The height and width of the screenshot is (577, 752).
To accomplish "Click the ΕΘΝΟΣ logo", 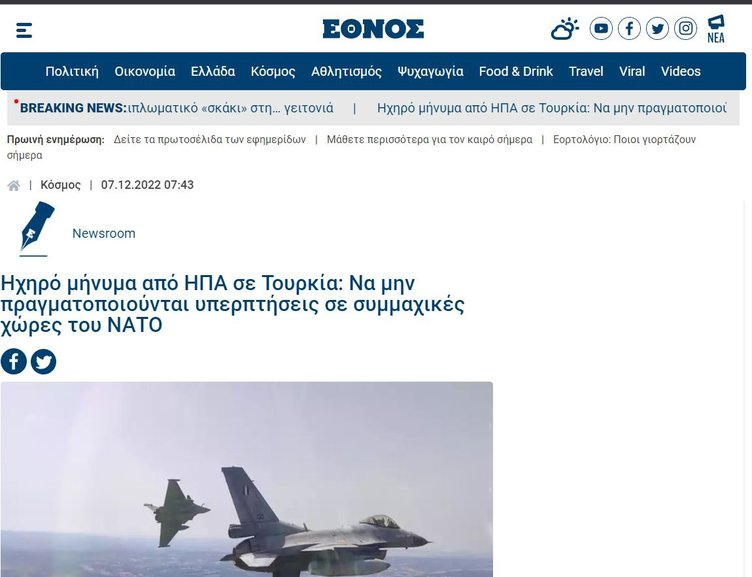I will (373, 29).
